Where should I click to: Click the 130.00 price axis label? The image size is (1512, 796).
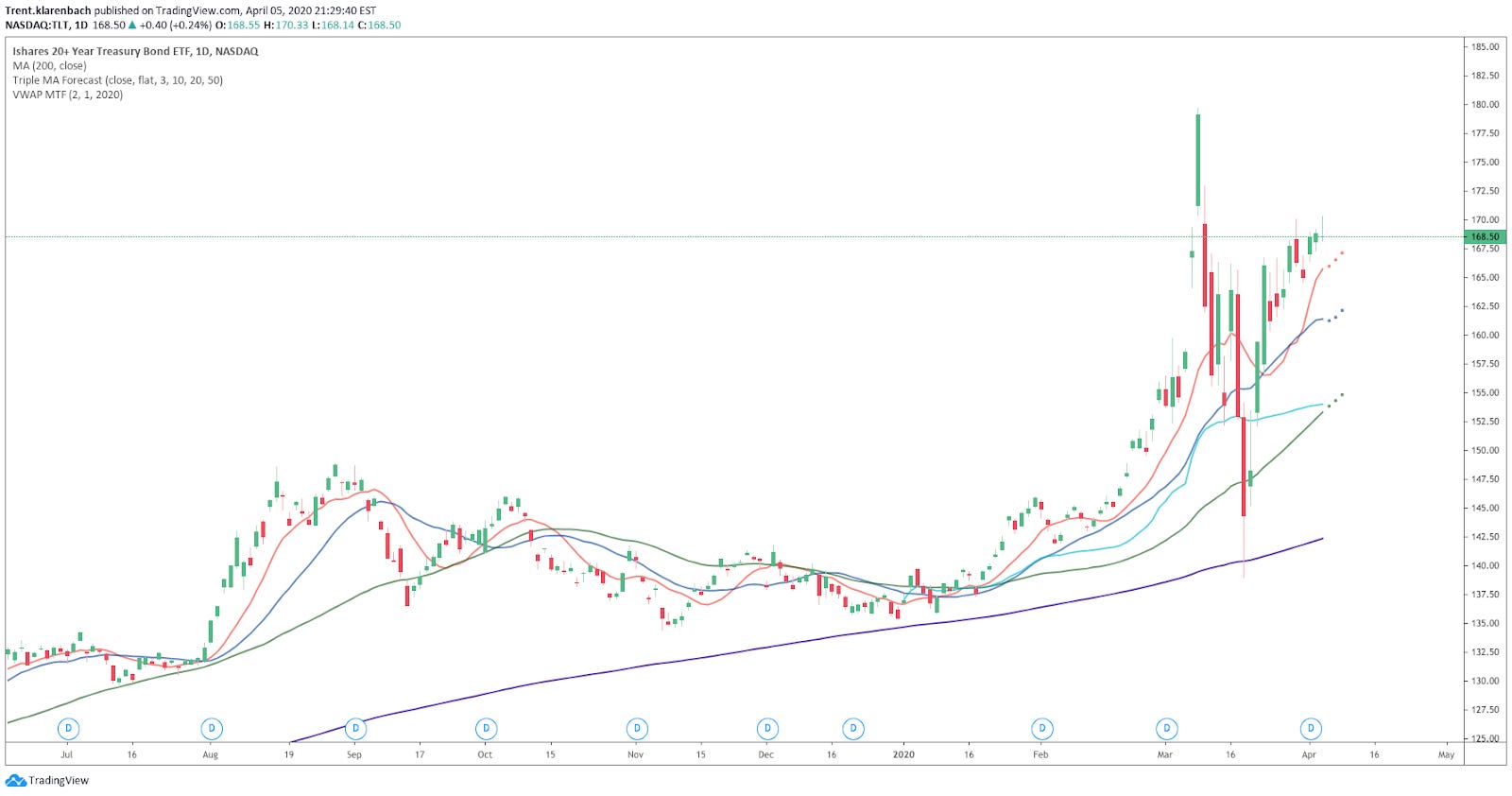pos(1485,682)
